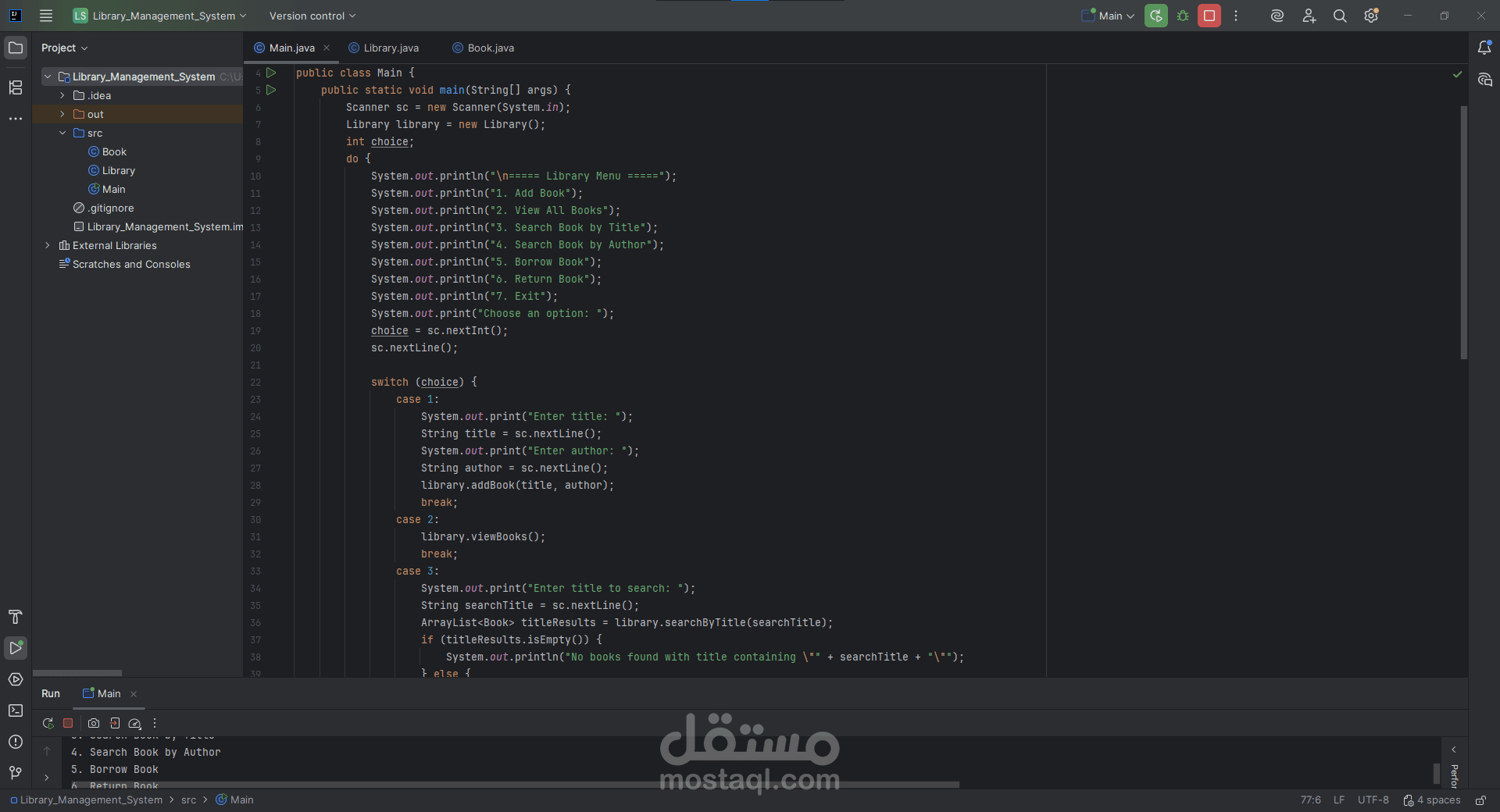Screen dimensions: 1500x812
Task: Collapse the Library_Management_System root folder
Action: (x=48, y=77)
